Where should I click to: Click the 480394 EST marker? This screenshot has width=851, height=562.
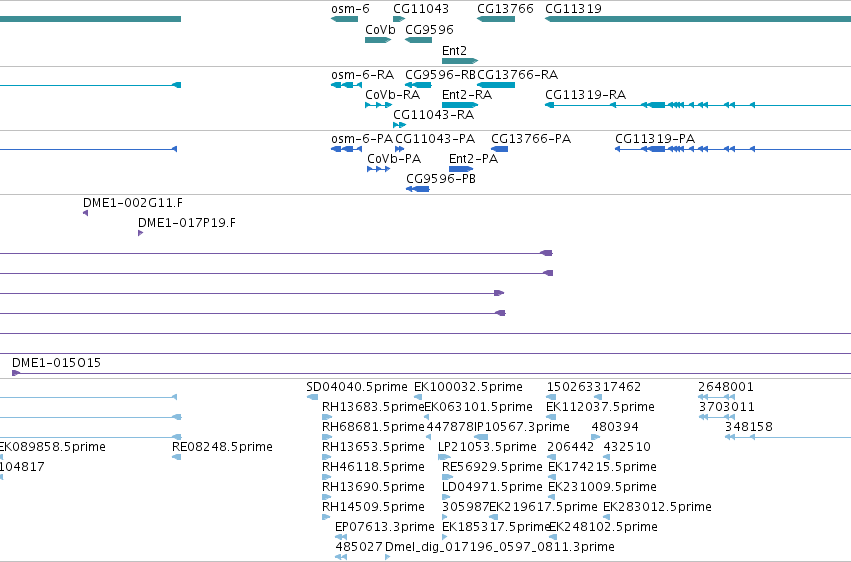(x=595, y=437)
